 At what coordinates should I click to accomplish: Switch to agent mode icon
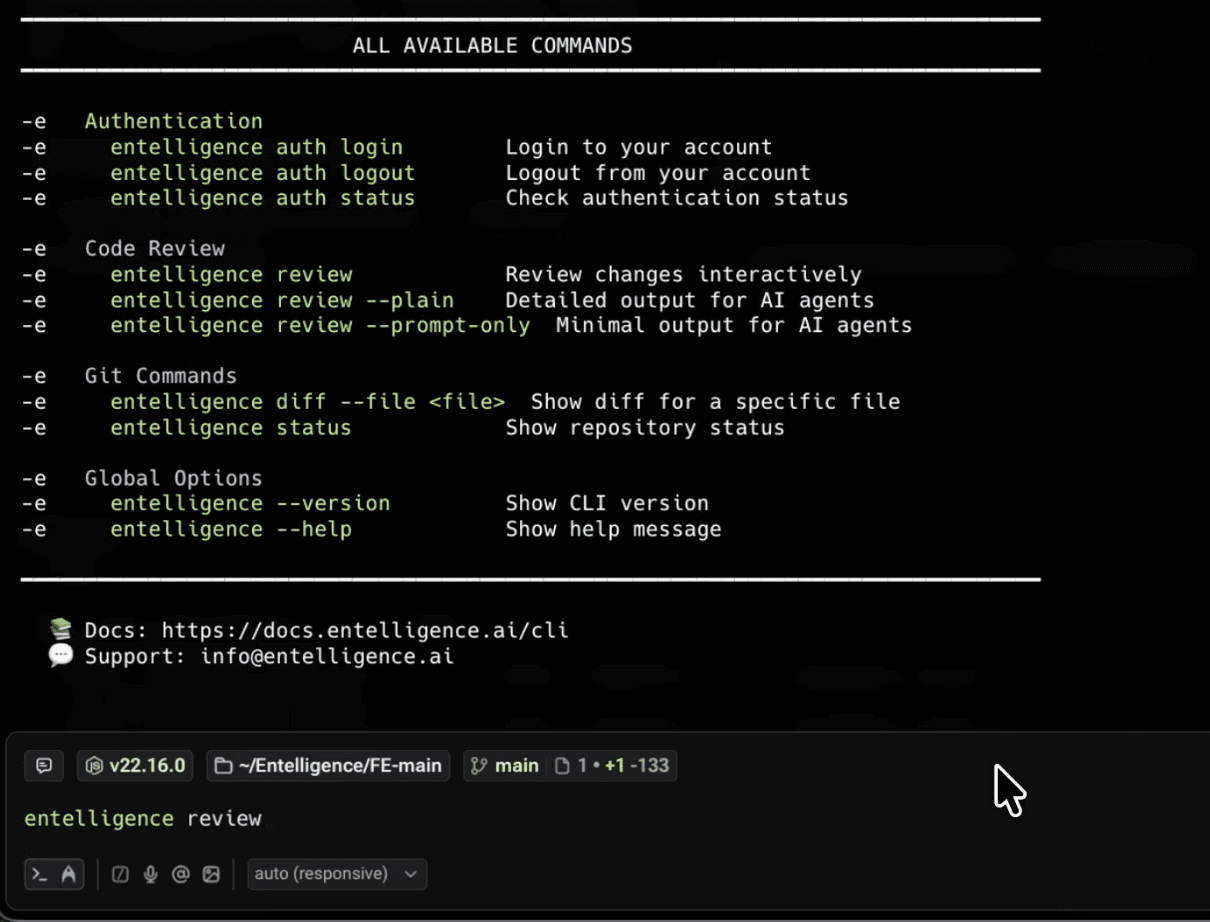[x=69, y=874]
